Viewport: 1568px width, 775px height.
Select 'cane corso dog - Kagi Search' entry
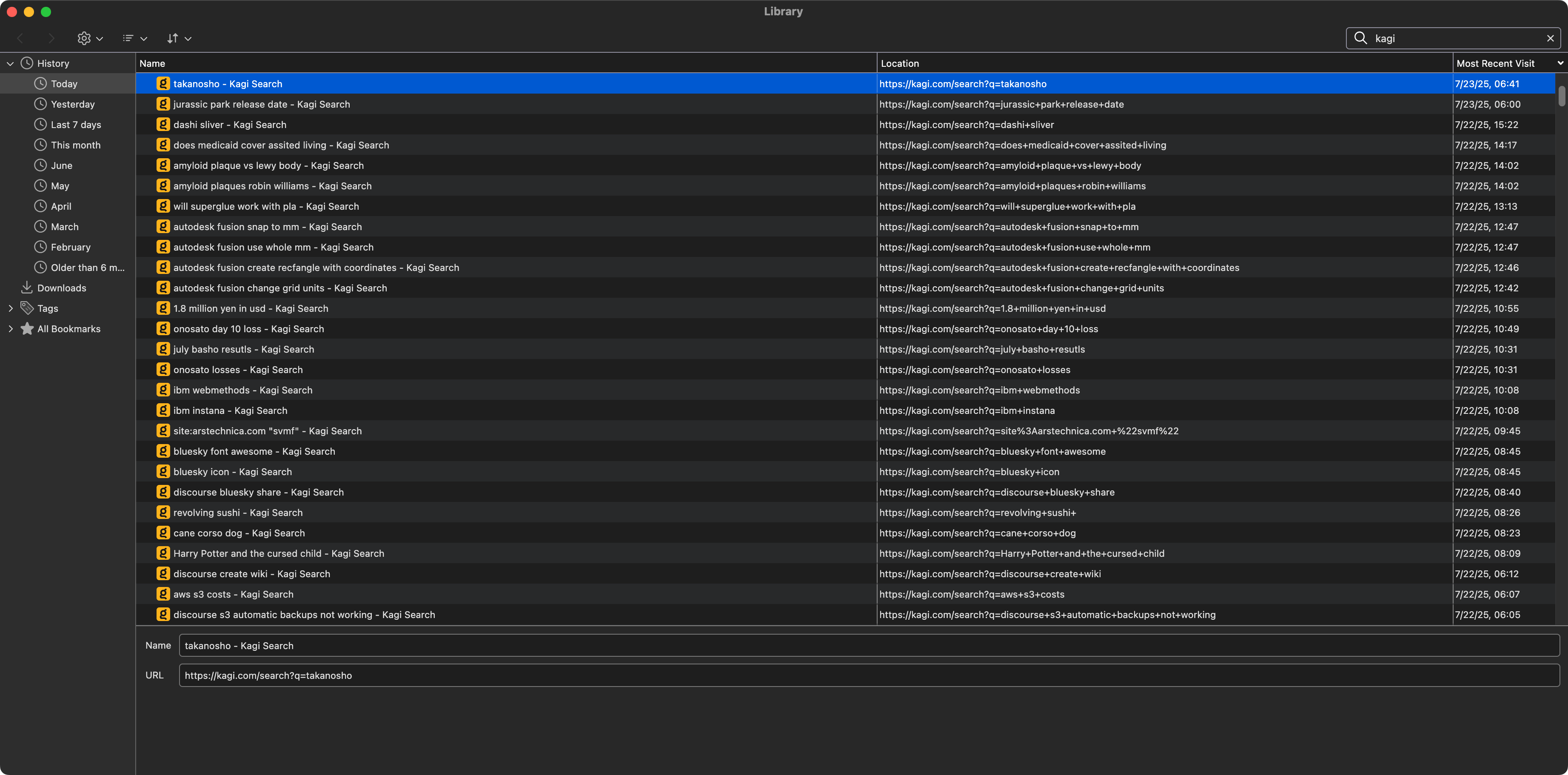pos(846,533)
